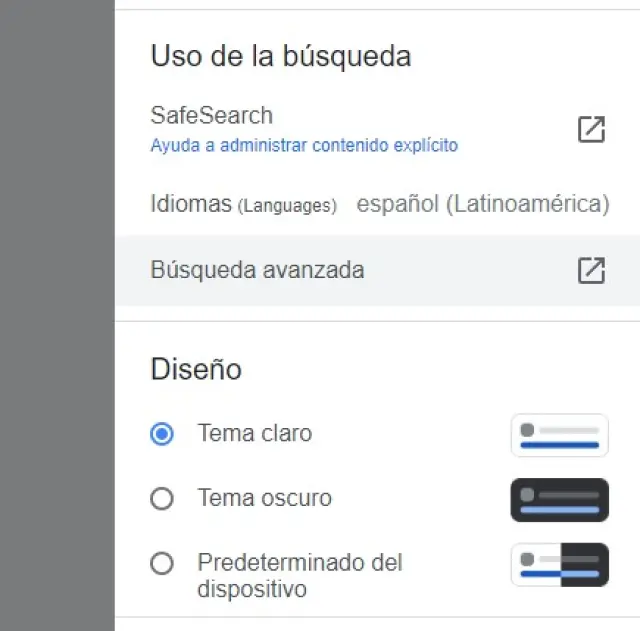Viewport: 640px width, 631px height.
Task: Click the small '(Languages)' text
Action: [x=286, y=206]
